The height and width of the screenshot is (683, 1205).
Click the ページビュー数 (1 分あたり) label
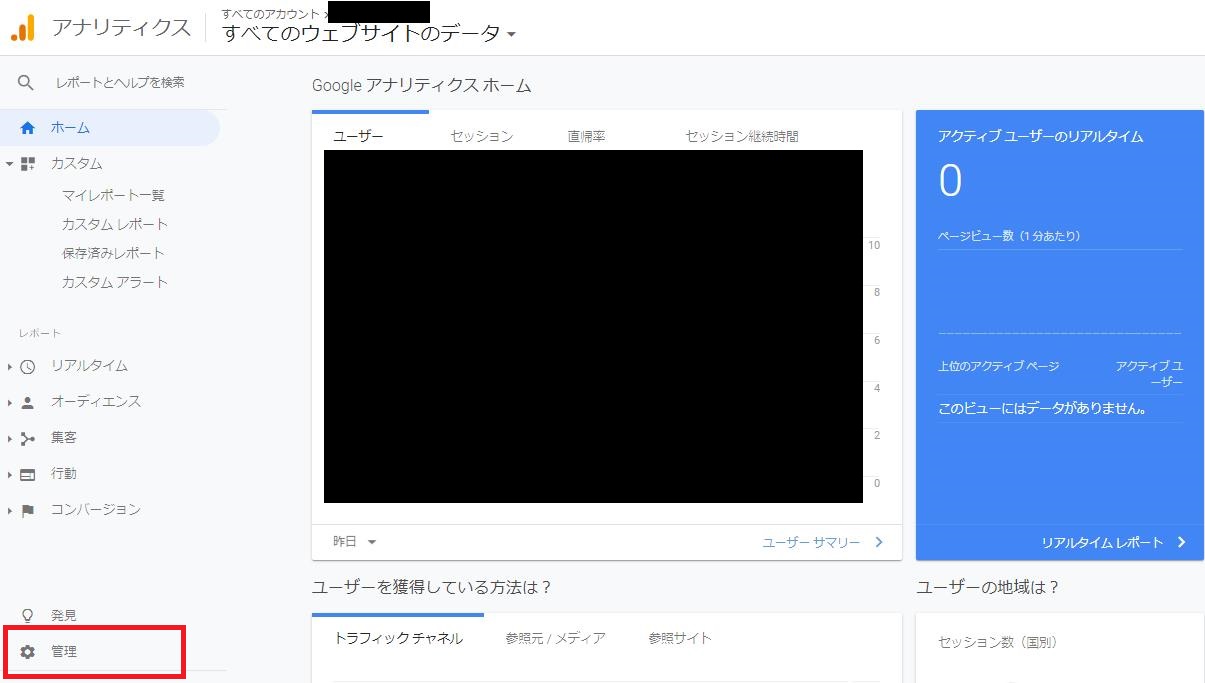1009,236
